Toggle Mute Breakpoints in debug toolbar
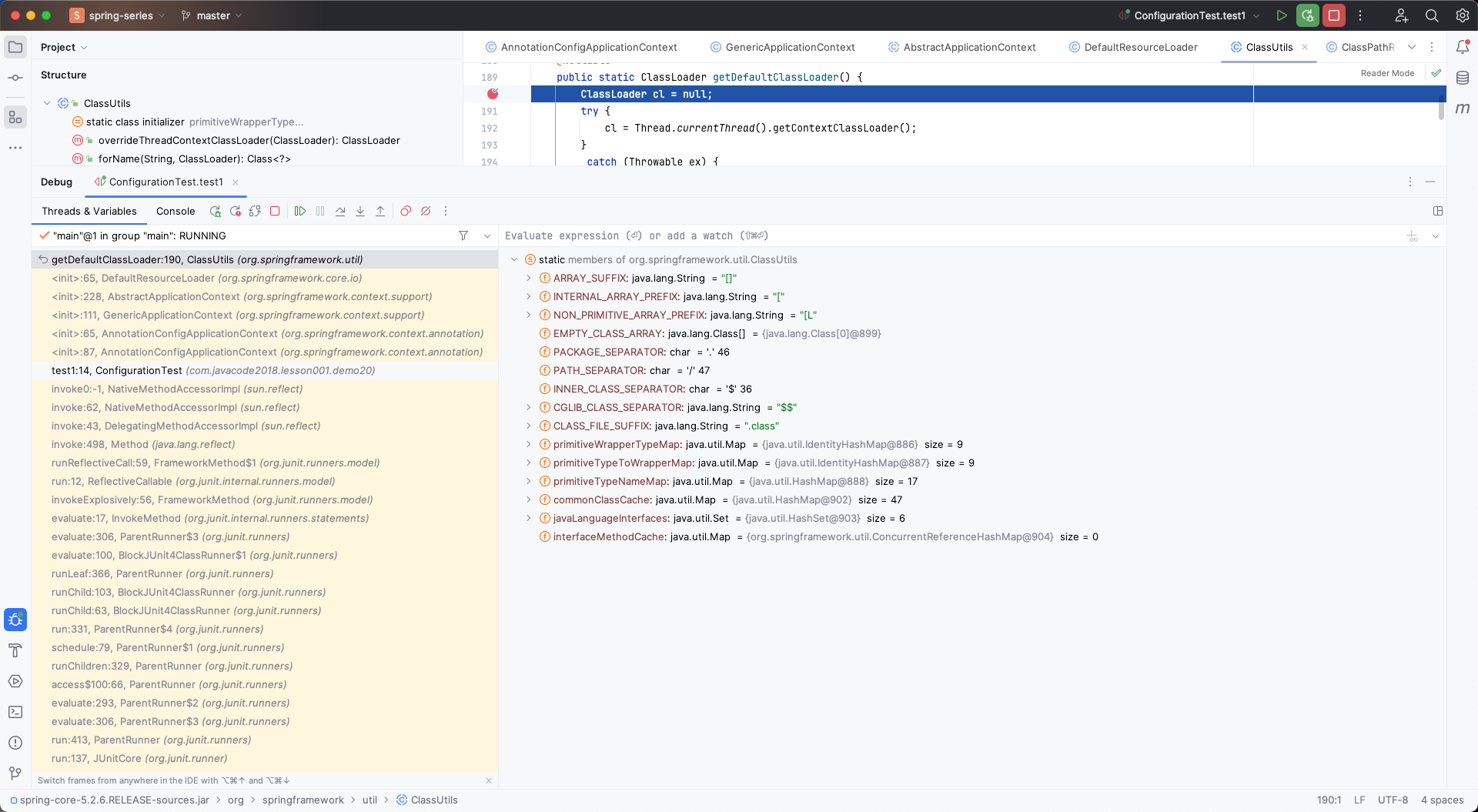The image size is (1478, 812). point(426,211)
